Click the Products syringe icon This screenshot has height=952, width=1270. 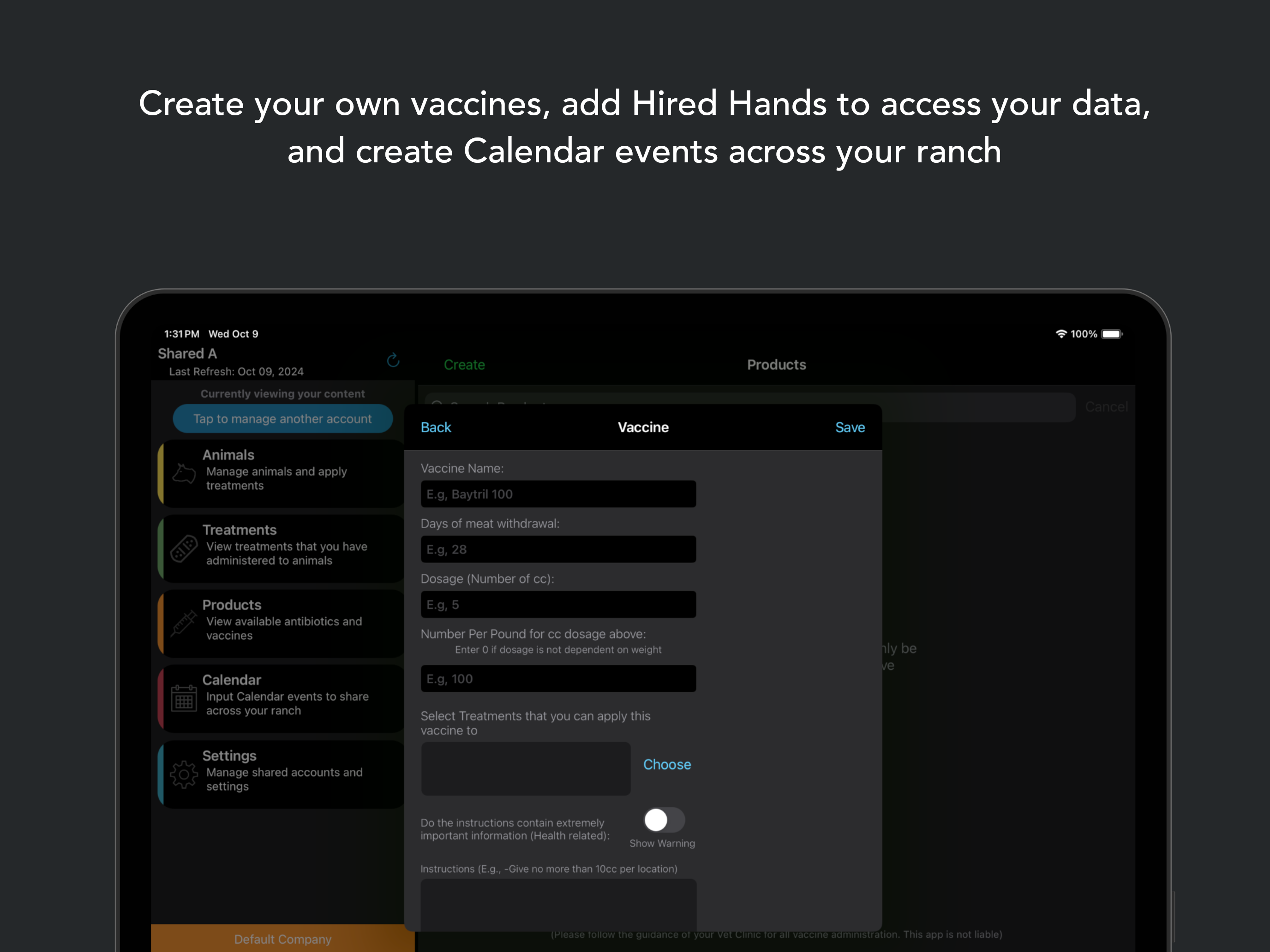tap(184, 623)
